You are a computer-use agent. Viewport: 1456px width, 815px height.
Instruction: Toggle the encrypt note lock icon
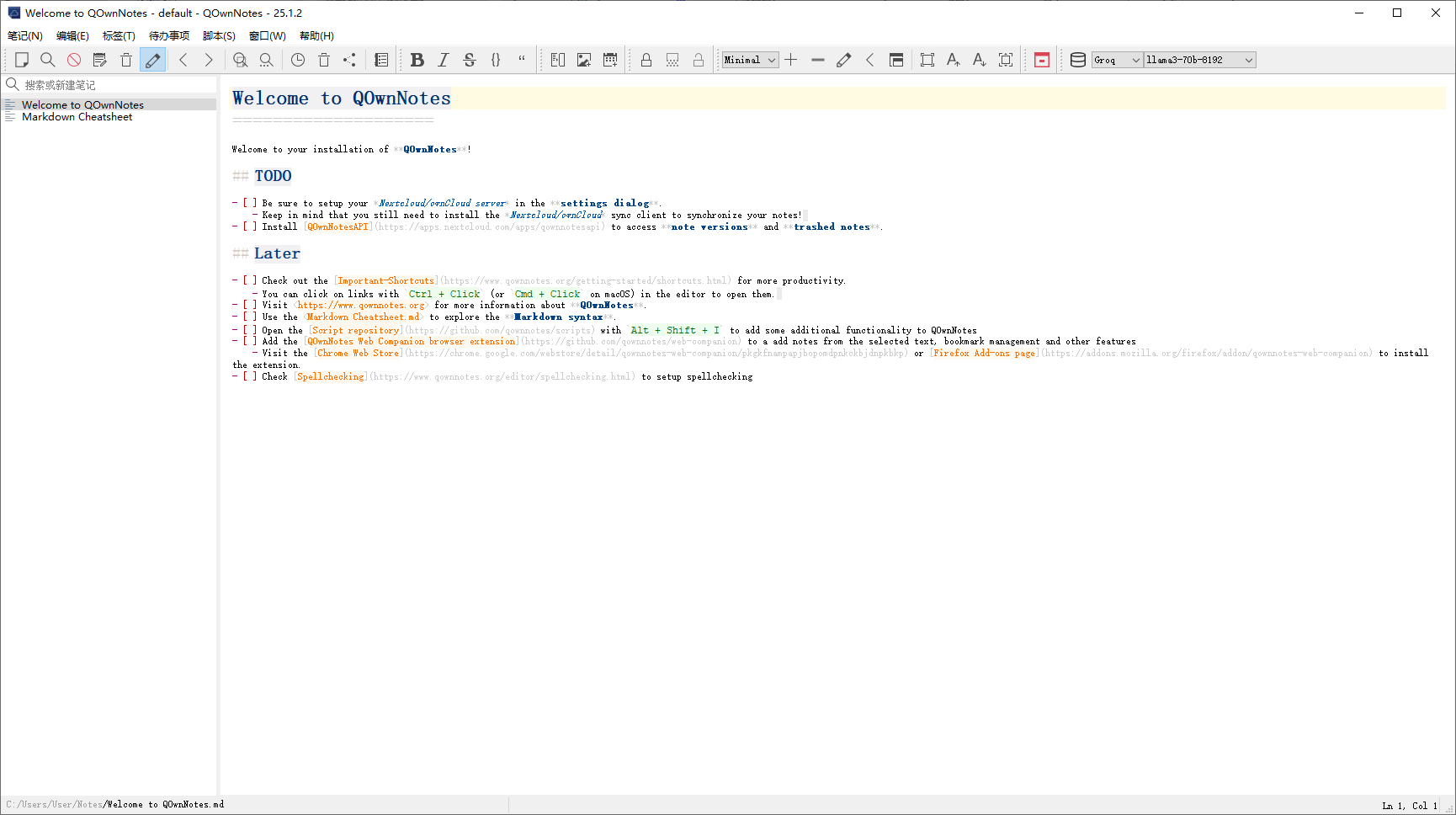tap(646, 60)
